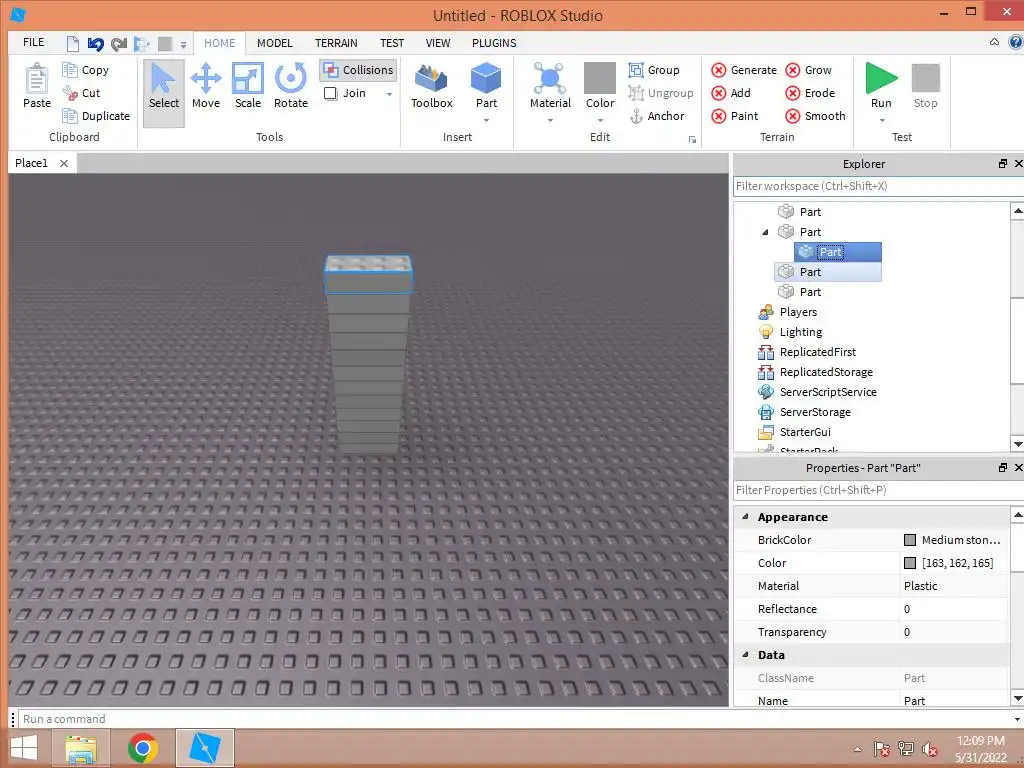This screenshot has height=768, width=1024.
Task: Click the Grow terrain tool
Action: [808, 70]
